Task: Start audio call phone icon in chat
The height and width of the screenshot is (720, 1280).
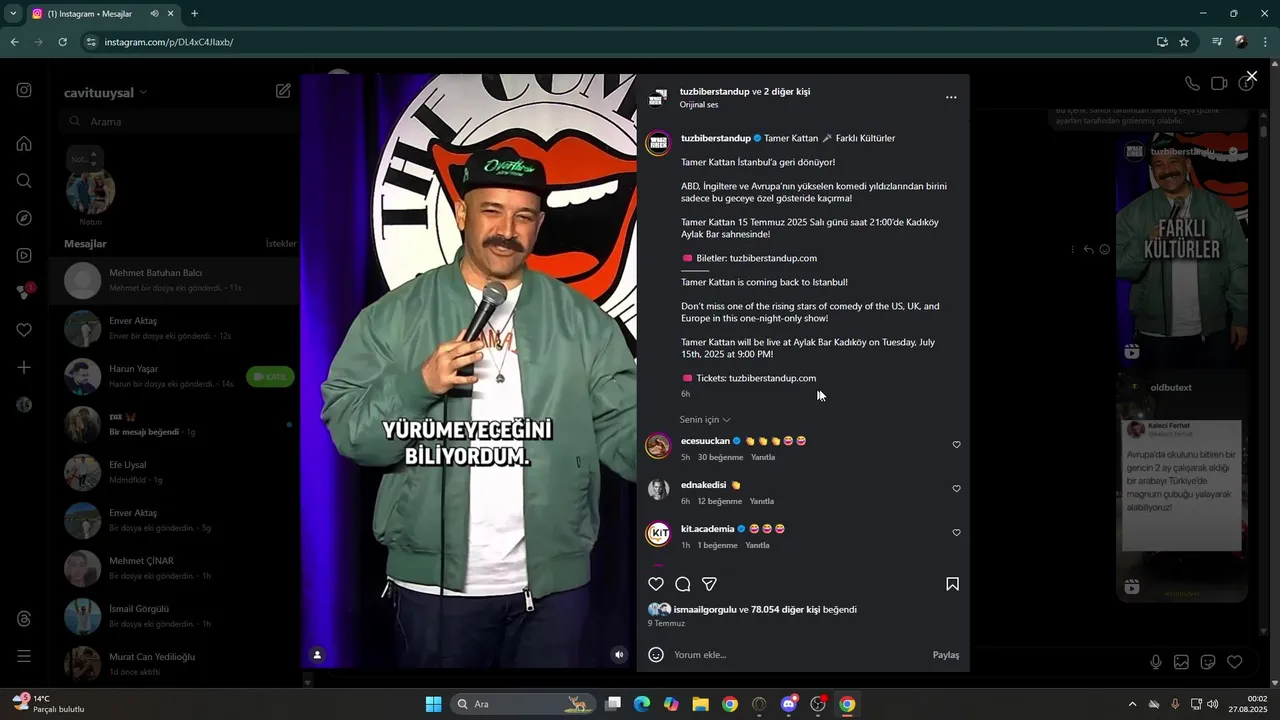Action: tap(1192, 84)
